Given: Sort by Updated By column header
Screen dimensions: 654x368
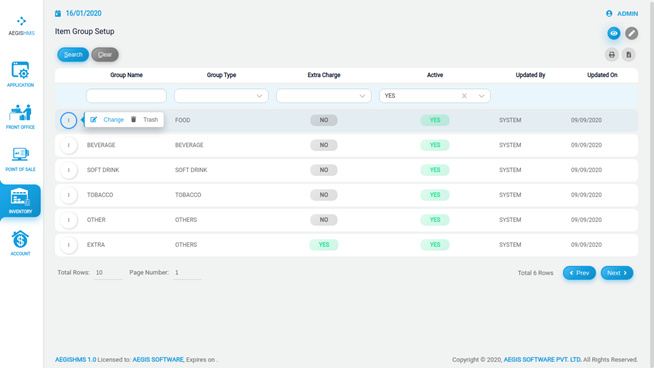Looking at the screenshot, I should click(531, 75).
